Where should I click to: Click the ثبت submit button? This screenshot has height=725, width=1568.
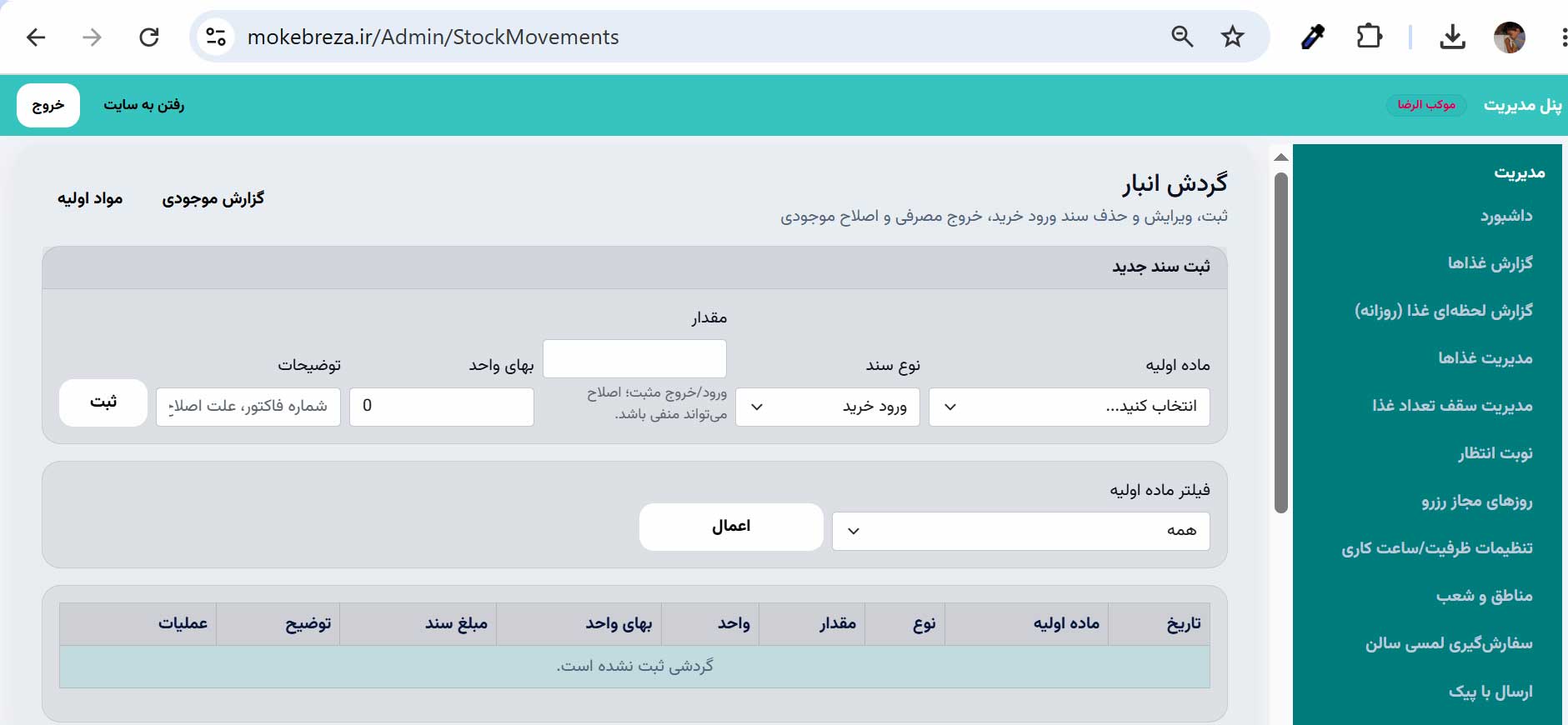103,402
